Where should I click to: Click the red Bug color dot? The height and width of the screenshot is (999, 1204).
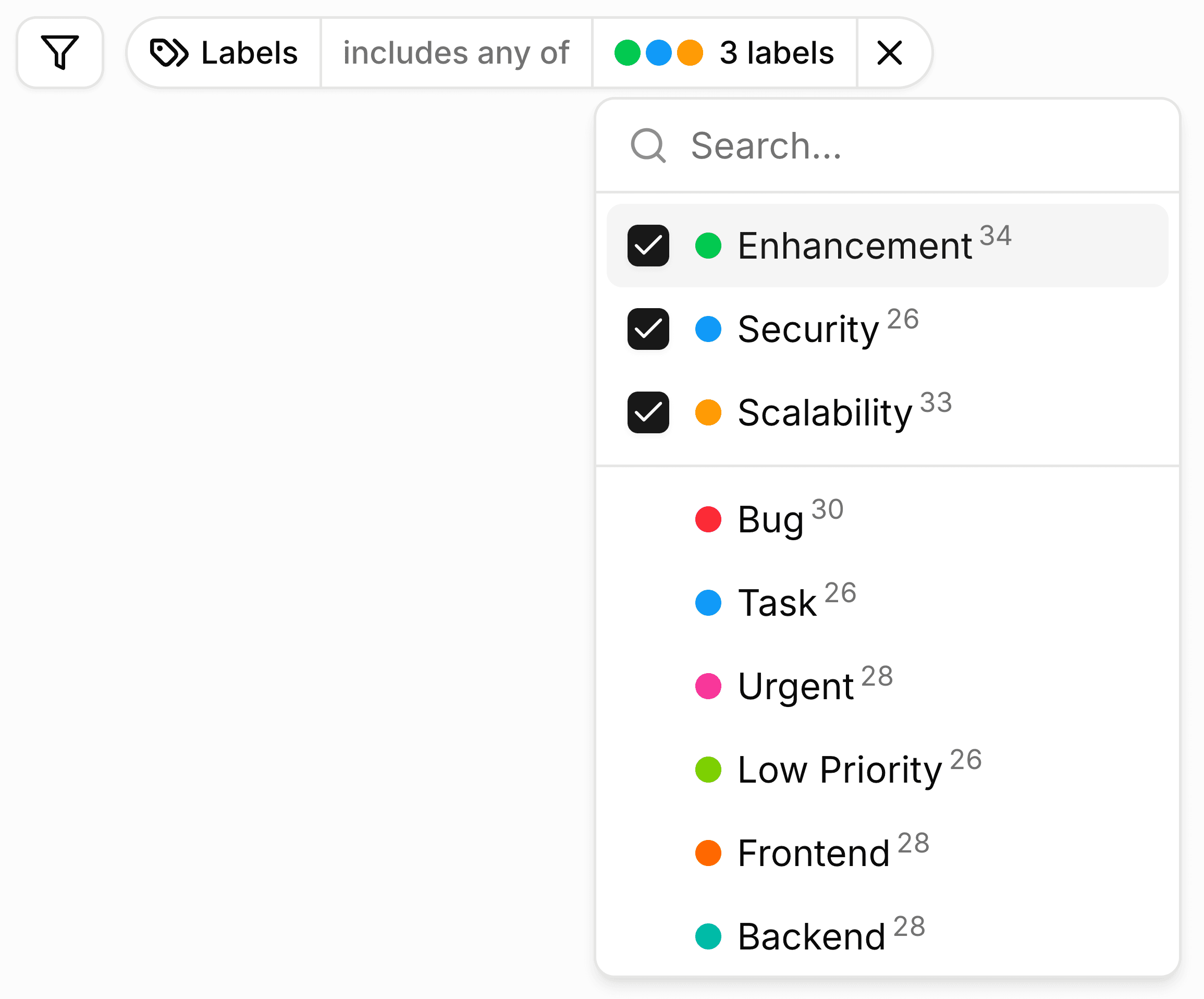pos(708,519)
